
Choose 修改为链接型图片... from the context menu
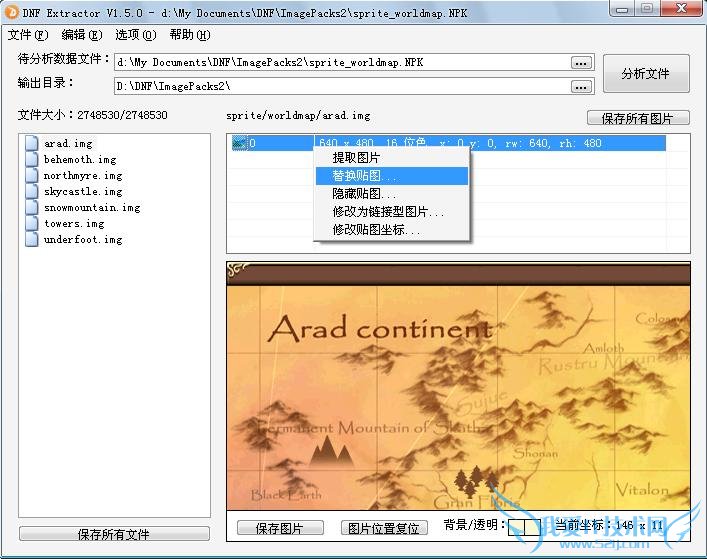392,212
